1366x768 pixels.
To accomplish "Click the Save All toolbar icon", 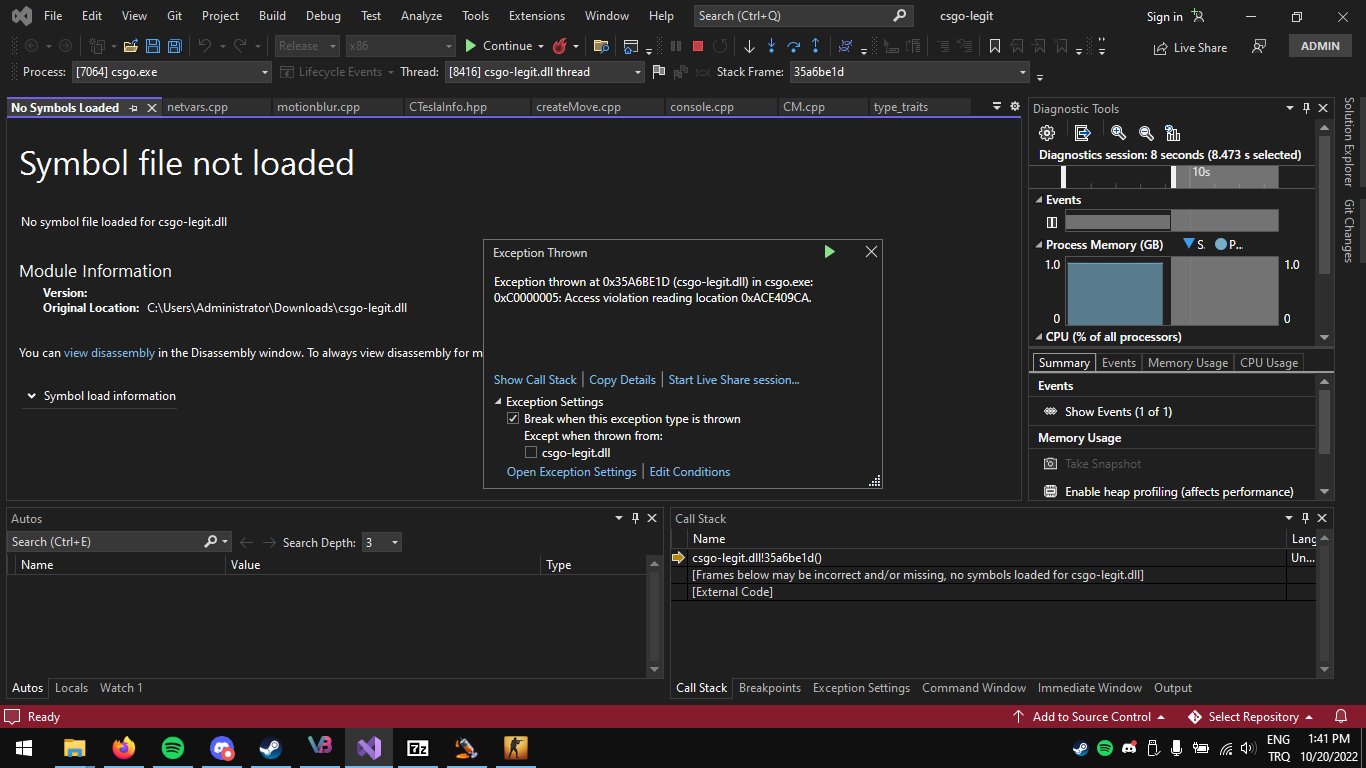I will coord(175,46).
